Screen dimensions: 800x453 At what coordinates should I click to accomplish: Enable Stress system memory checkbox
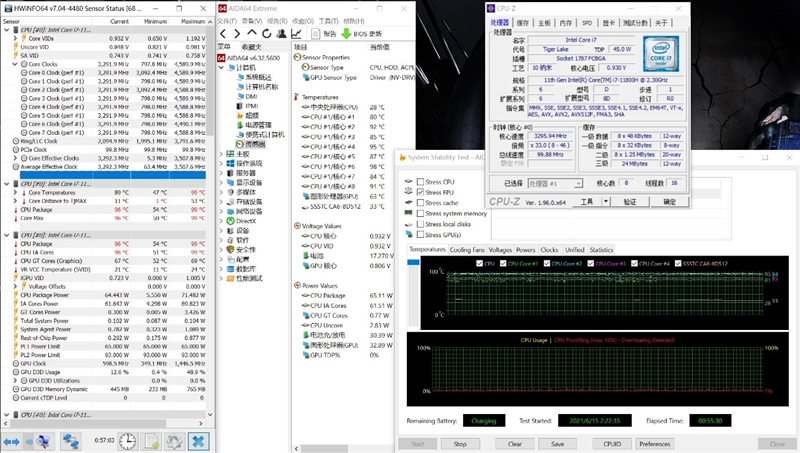click(x=420, y=213)
